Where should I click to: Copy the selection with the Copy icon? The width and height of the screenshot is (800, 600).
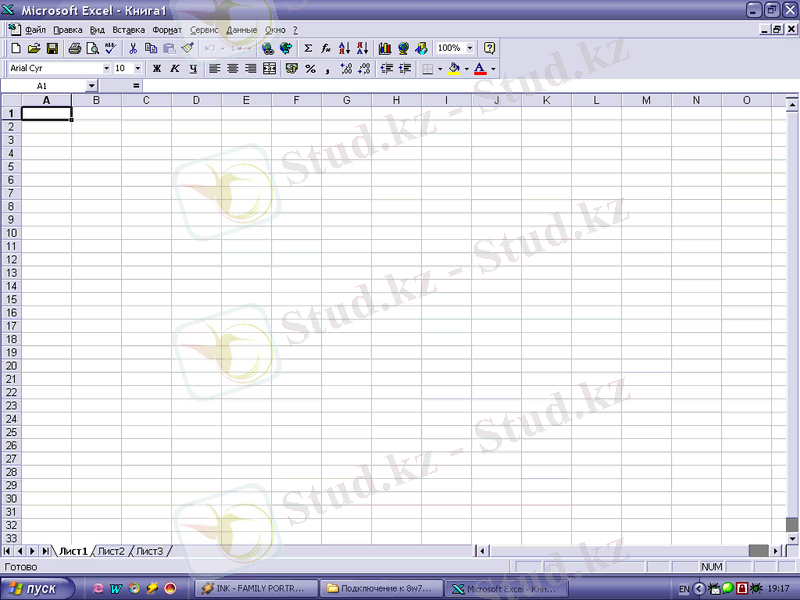point(151,48)
